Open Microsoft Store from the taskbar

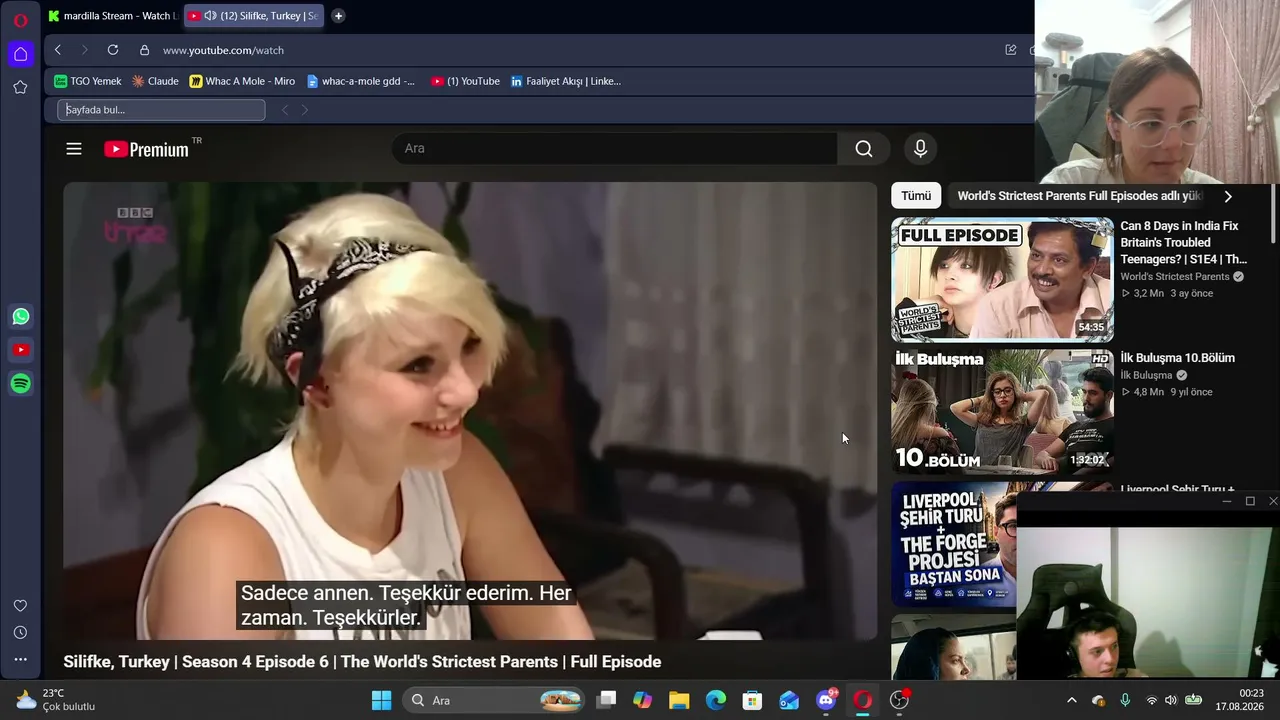(752, 700)
